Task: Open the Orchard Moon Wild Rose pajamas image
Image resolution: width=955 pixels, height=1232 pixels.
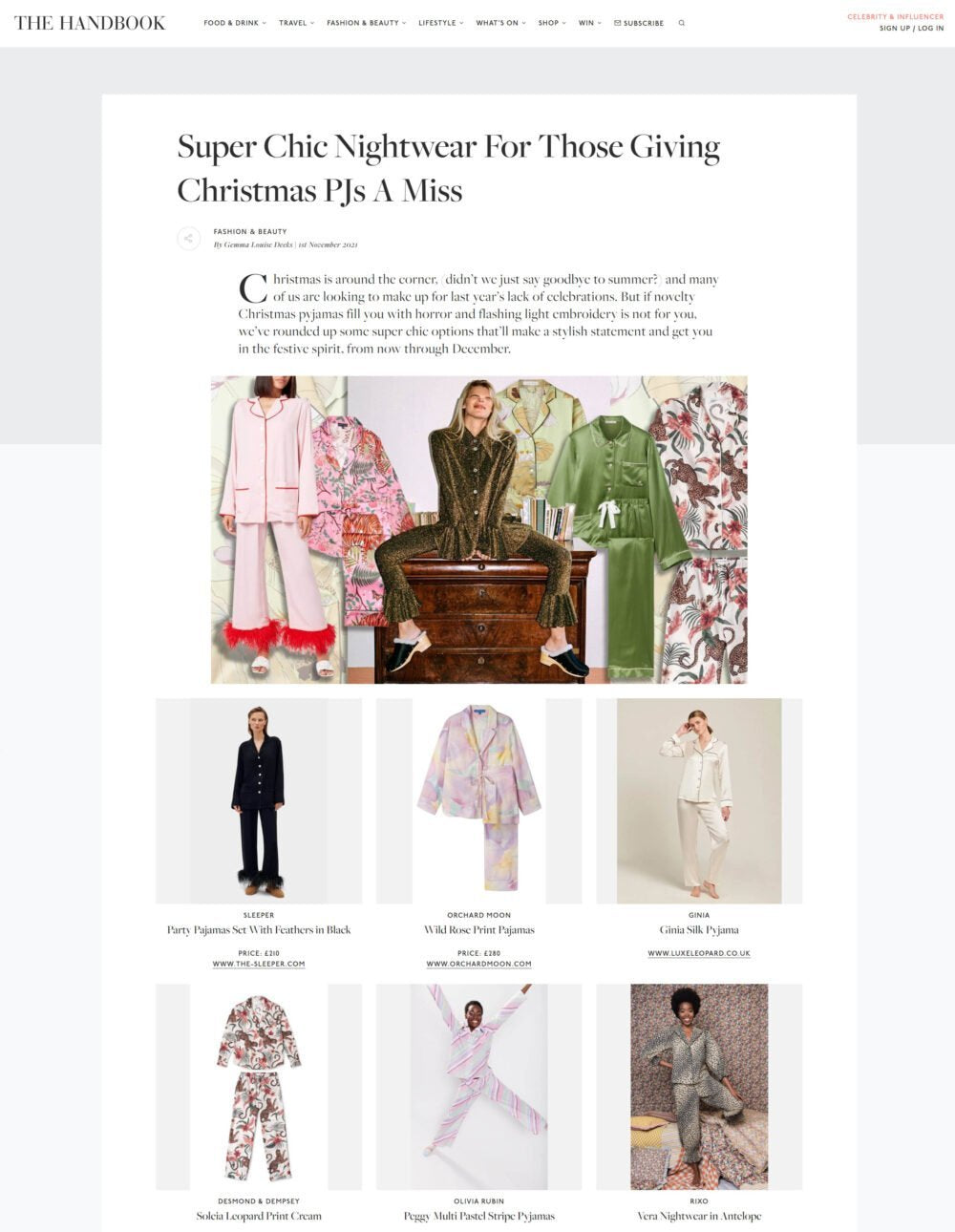Action: click(x=478, y=800)
